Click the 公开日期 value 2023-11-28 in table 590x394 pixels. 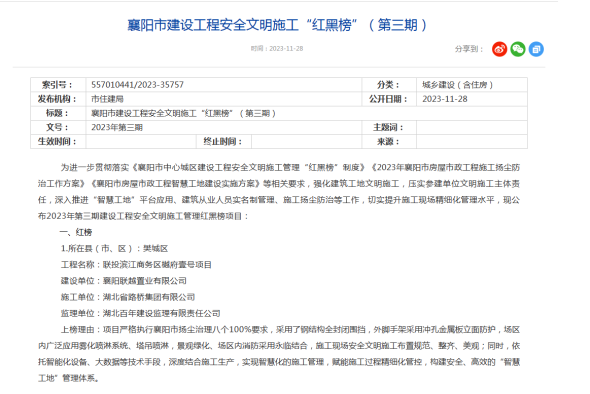tap(445, 99)
